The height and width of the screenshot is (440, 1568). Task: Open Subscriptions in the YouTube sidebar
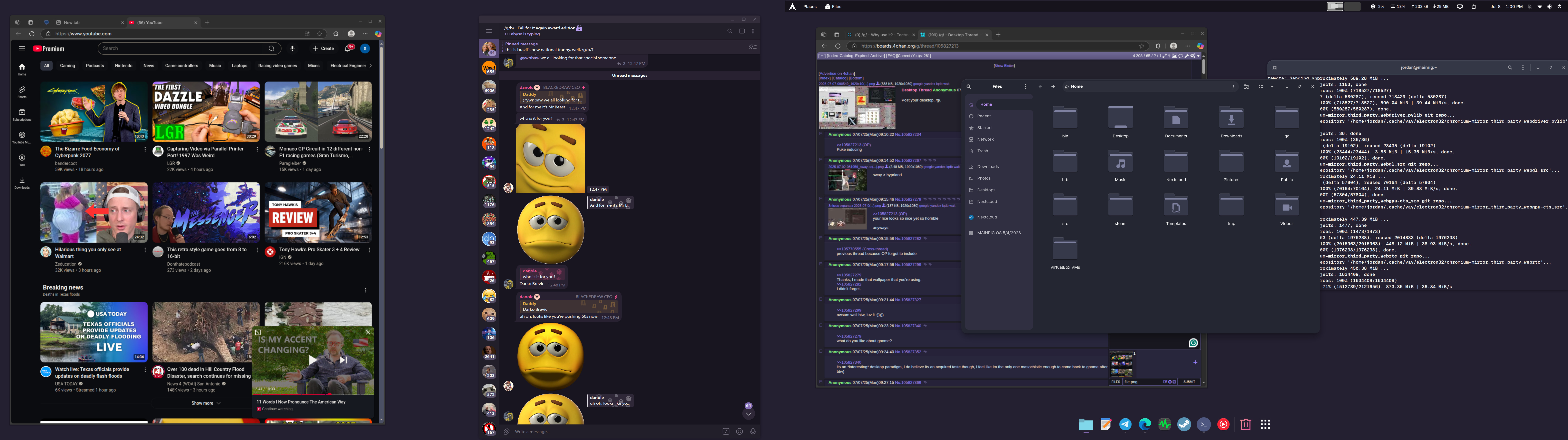pyautogui.click(x=22, y=114)
